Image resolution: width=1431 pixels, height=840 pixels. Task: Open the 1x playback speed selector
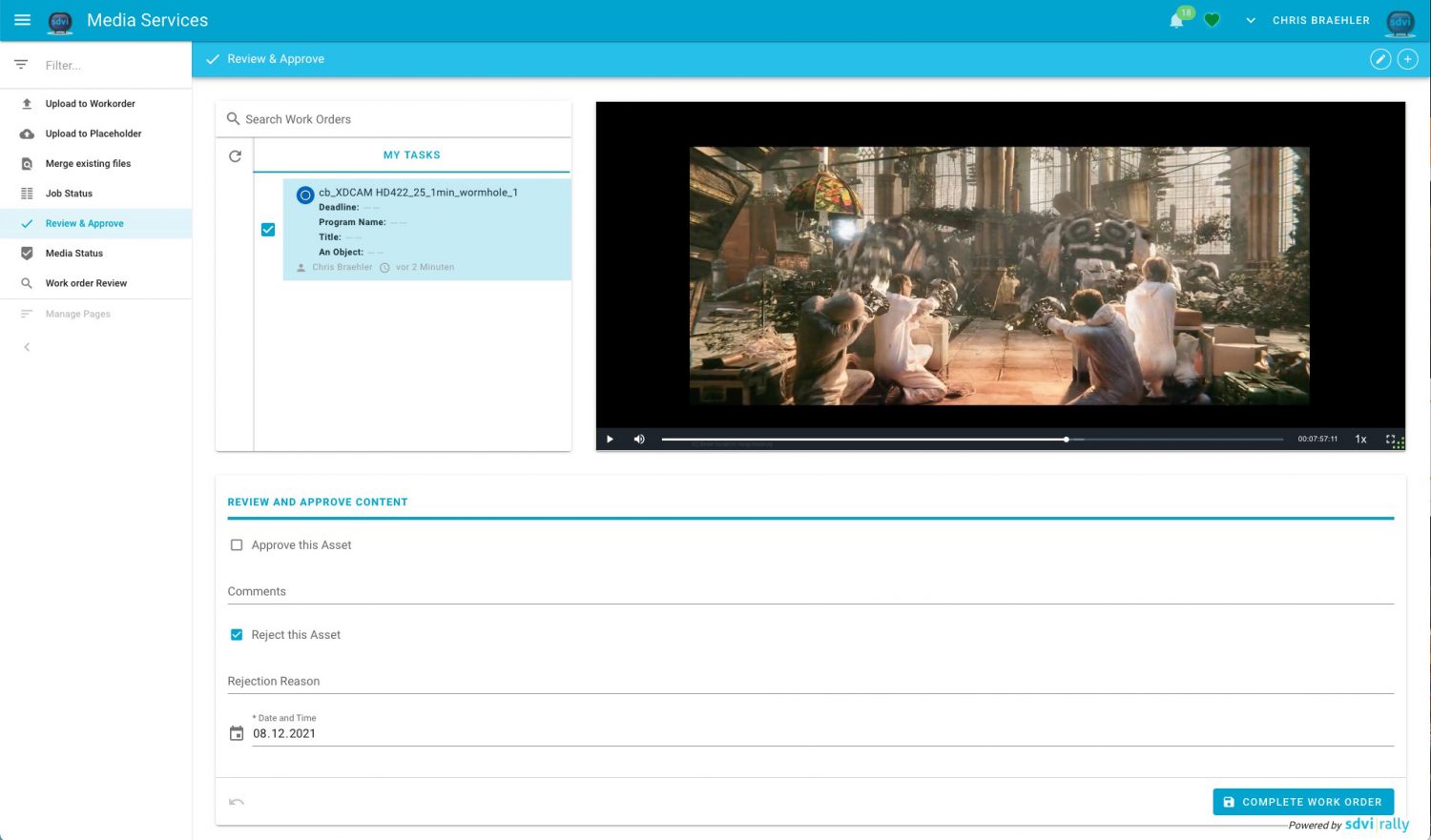(x=1360, y=440)
